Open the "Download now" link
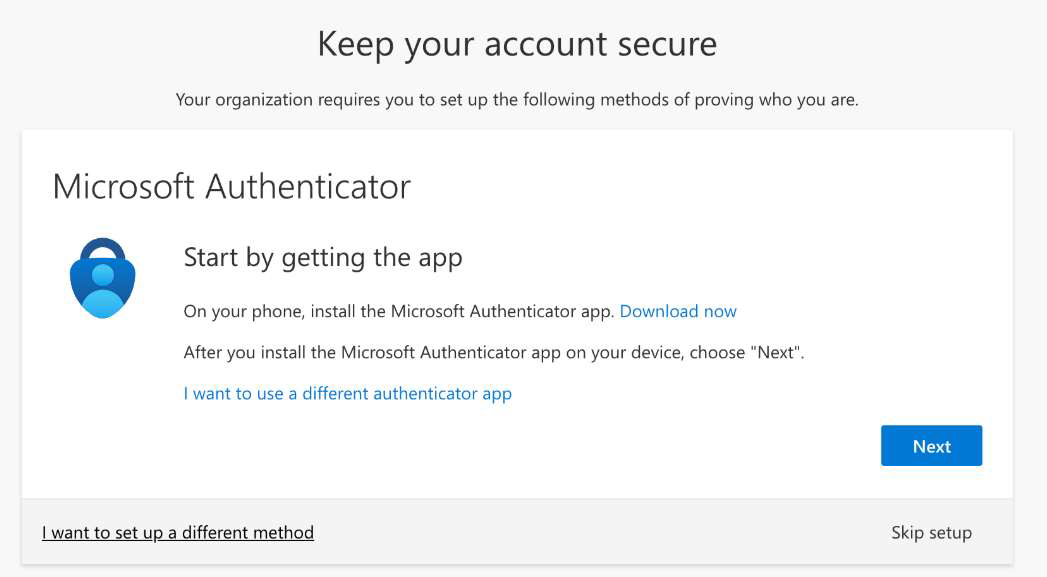The image size is (1047, 577). [678, 311]
